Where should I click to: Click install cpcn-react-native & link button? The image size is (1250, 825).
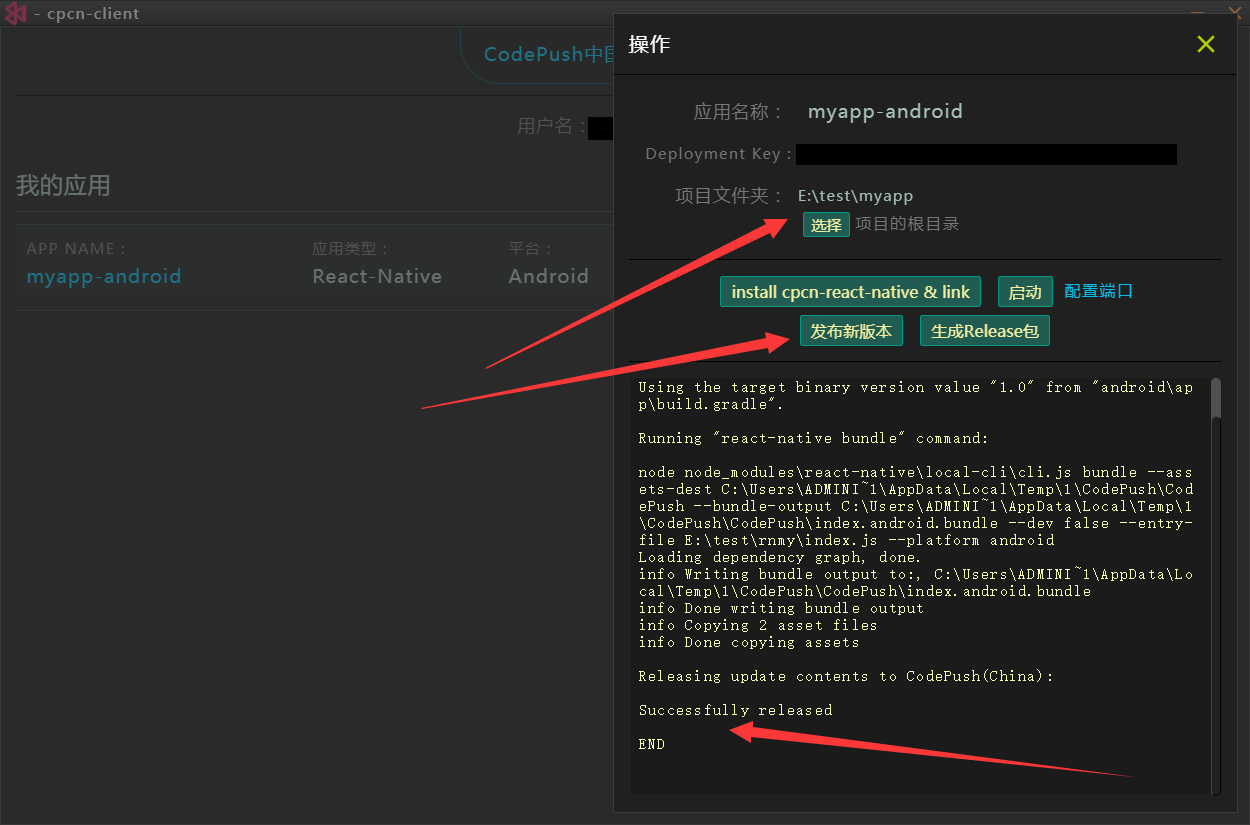tap(850, 292)
